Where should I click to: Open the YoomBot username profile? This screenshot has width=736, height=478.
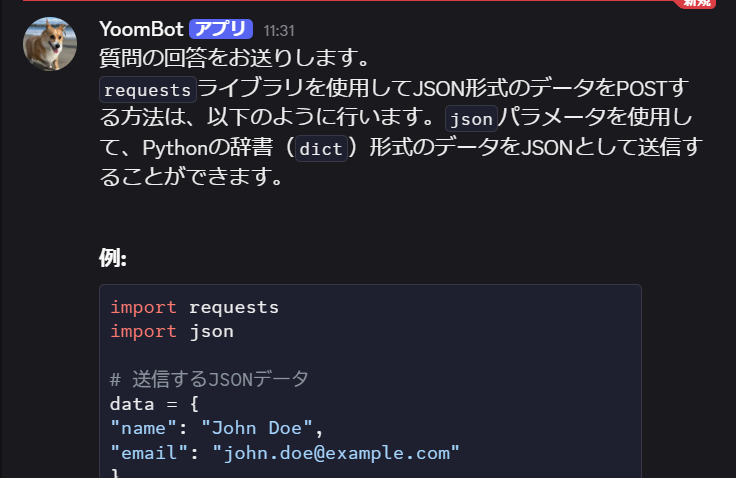[141, 29]
